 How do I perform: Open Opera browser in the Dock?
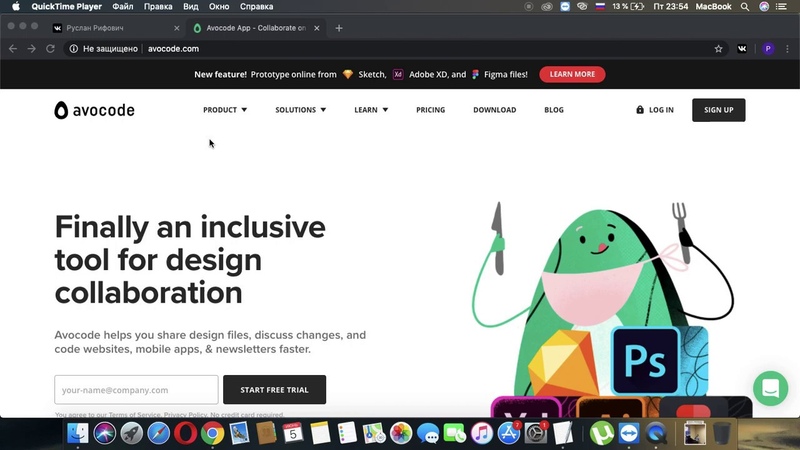coord(186,433)
